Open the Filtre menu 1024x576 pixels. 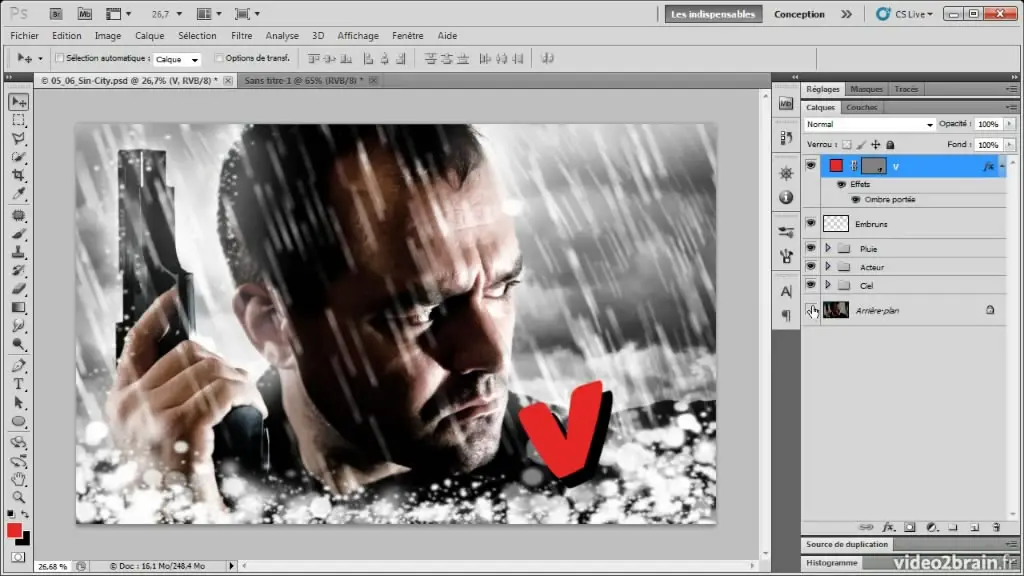pyautogui.click(x=242, y=36)
